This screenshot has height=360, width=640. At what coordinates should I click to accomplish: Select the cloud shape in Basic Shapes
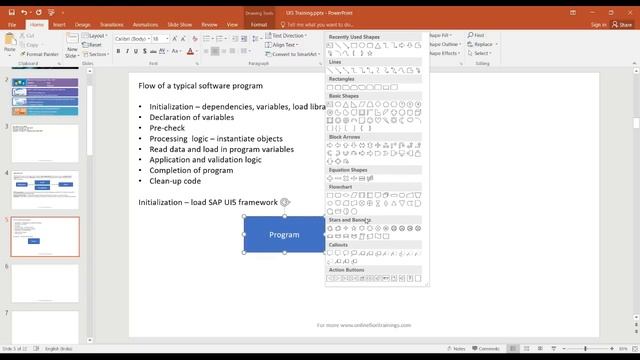tap(410, 120)
